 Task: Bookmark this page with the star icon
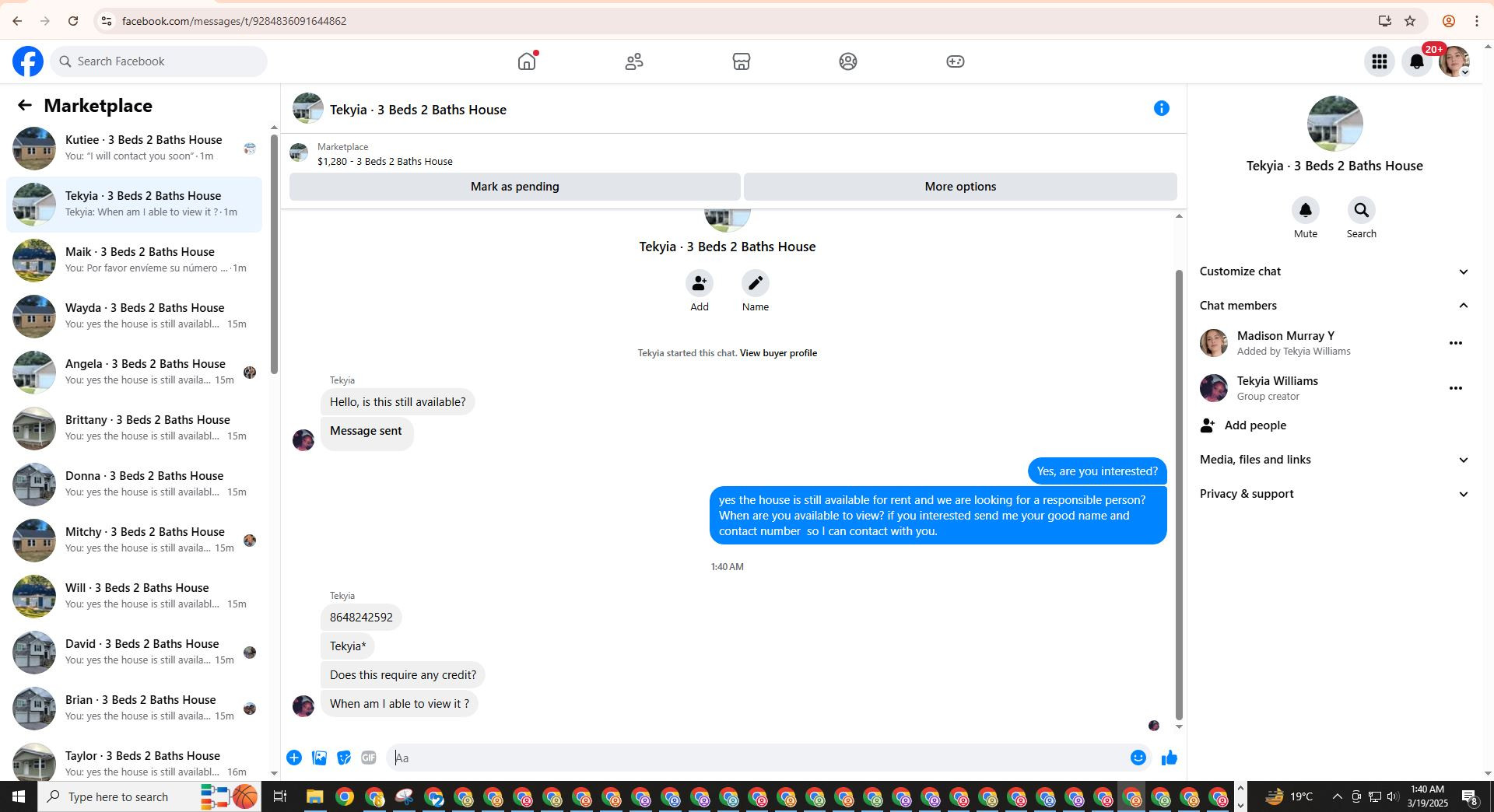(x=1410, y=21)
